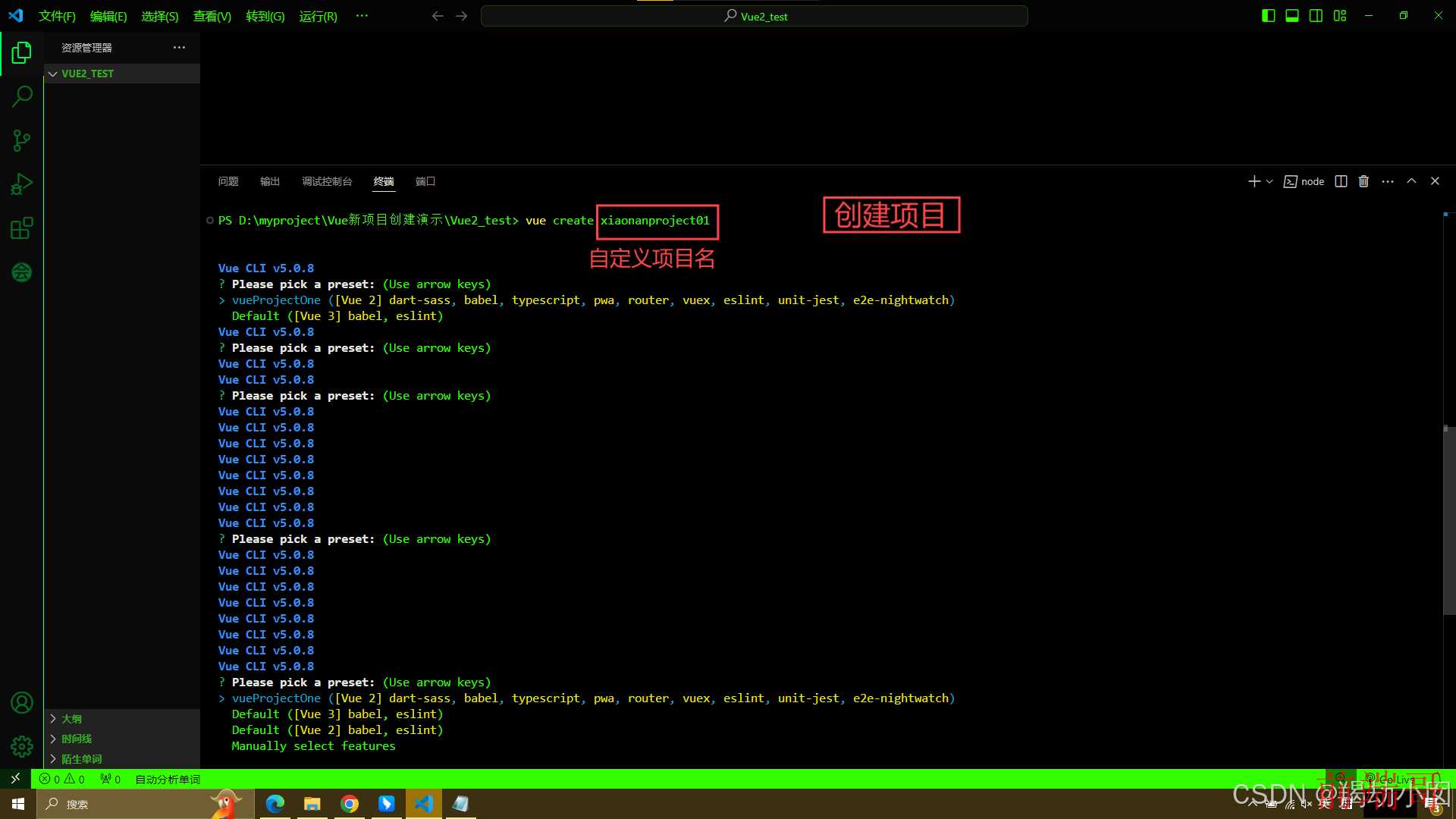Open Run and Debug view
The image size is (1456, 819).
pos(22,184)
